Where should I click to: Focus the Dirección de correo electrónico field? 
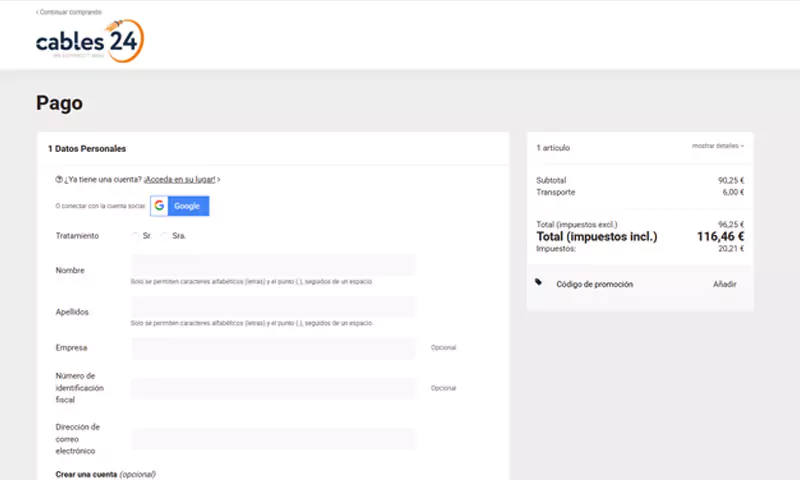273,439
